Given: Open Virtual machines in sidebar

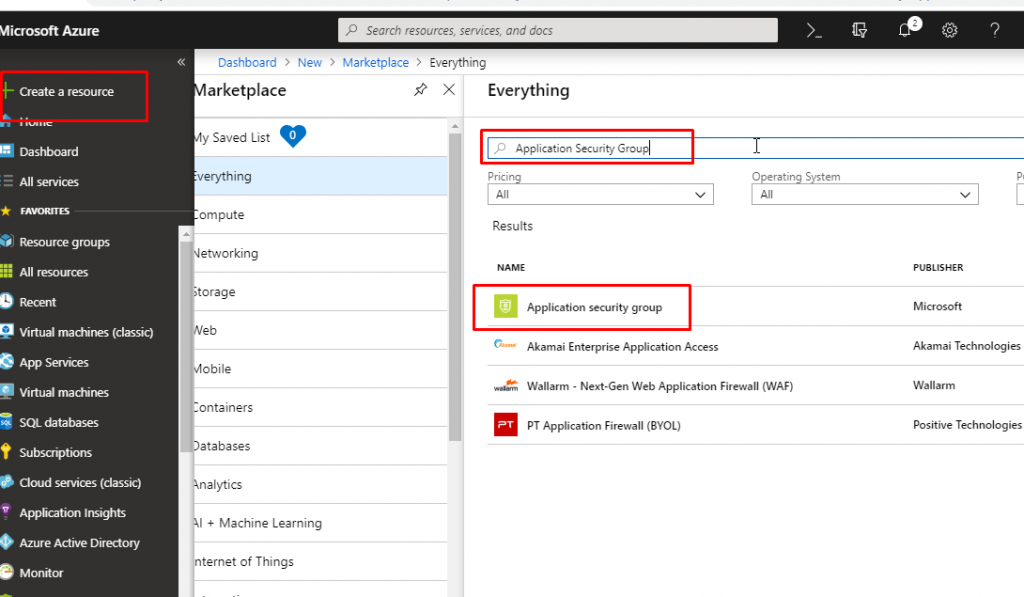Looking at the screenshot, I should click(64, 392).
